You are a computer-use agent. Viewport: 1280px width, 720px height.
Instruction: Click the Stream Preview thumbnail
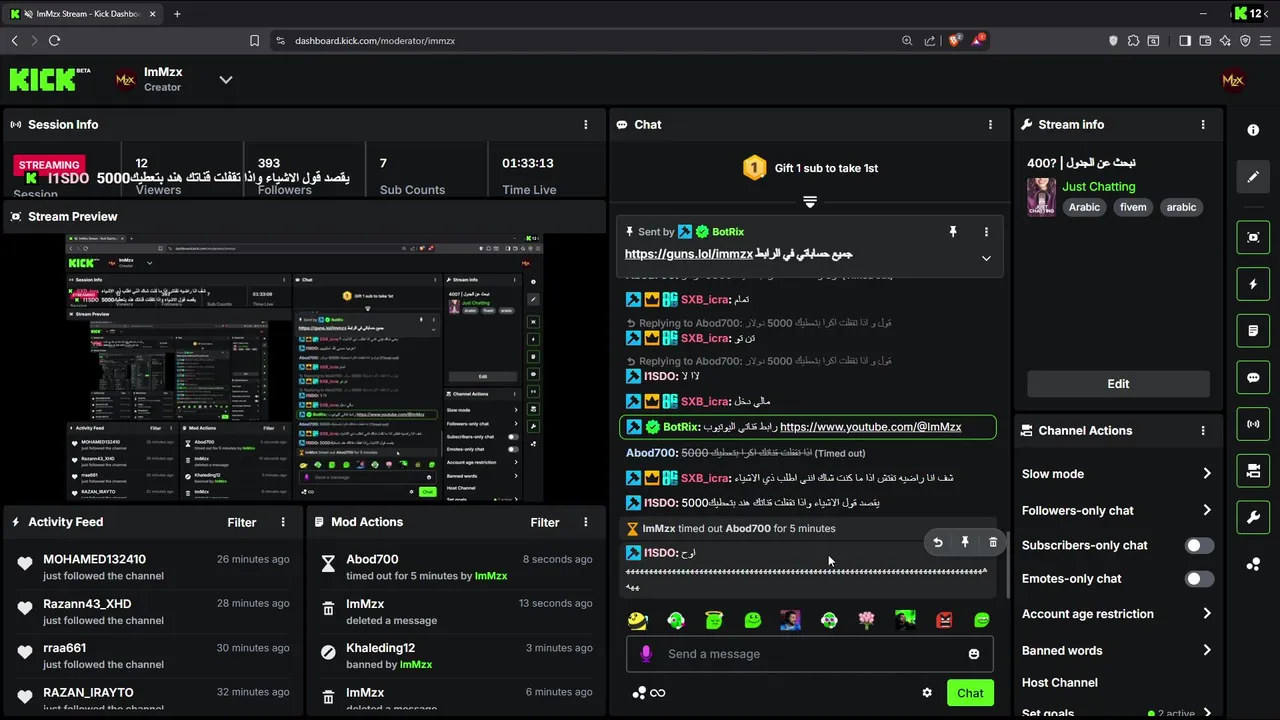tap(305, 368)
